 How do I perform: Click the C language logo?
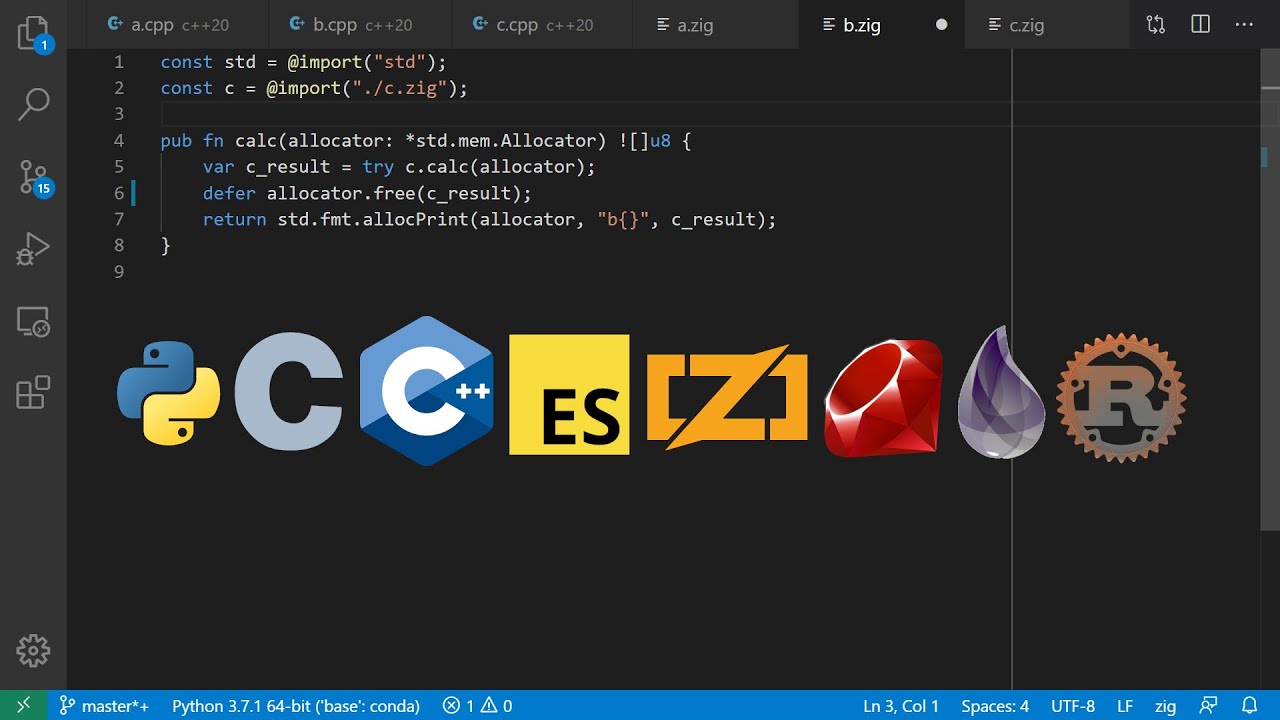tap(289, 393)
